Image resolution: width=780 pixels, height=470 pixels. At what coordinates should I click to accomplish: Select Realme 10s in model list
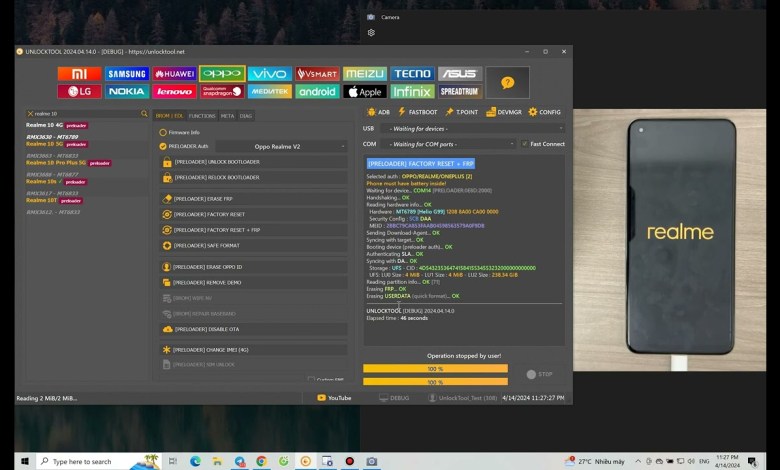[41, 182]
